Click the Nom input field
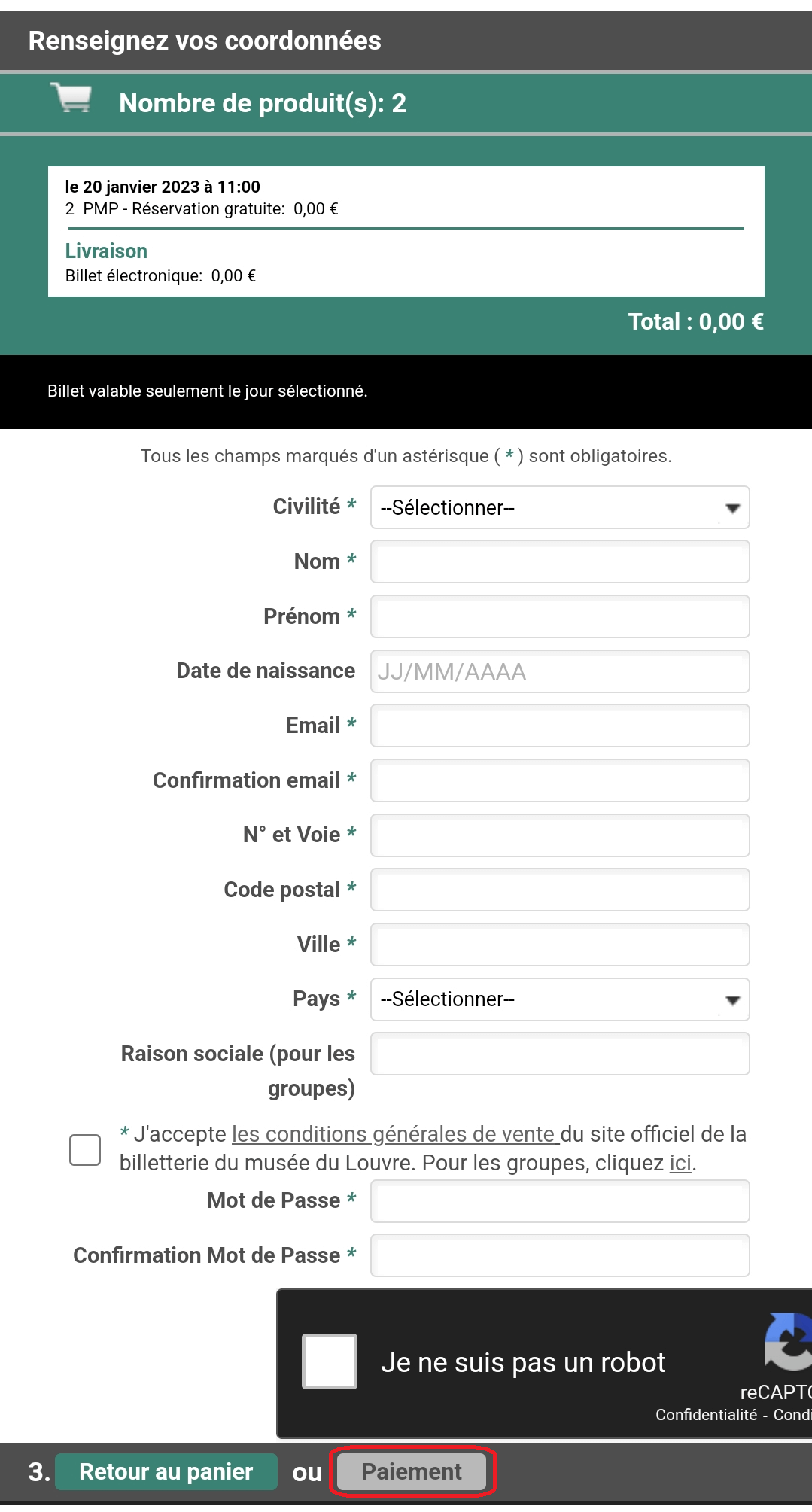This screenshot has height=1512, width=812. coord(558,561)
